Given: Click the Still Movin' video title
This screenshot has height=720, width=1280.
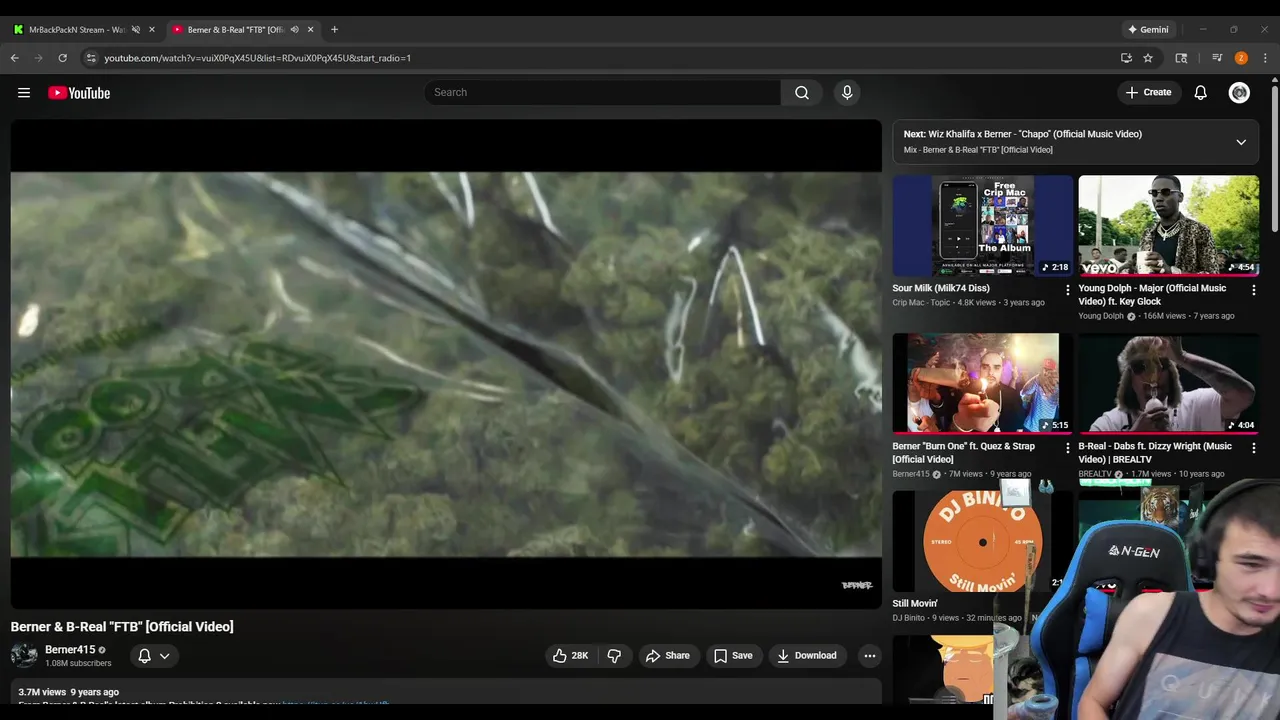Looking at the screenshot, I should tap(915, 603).
